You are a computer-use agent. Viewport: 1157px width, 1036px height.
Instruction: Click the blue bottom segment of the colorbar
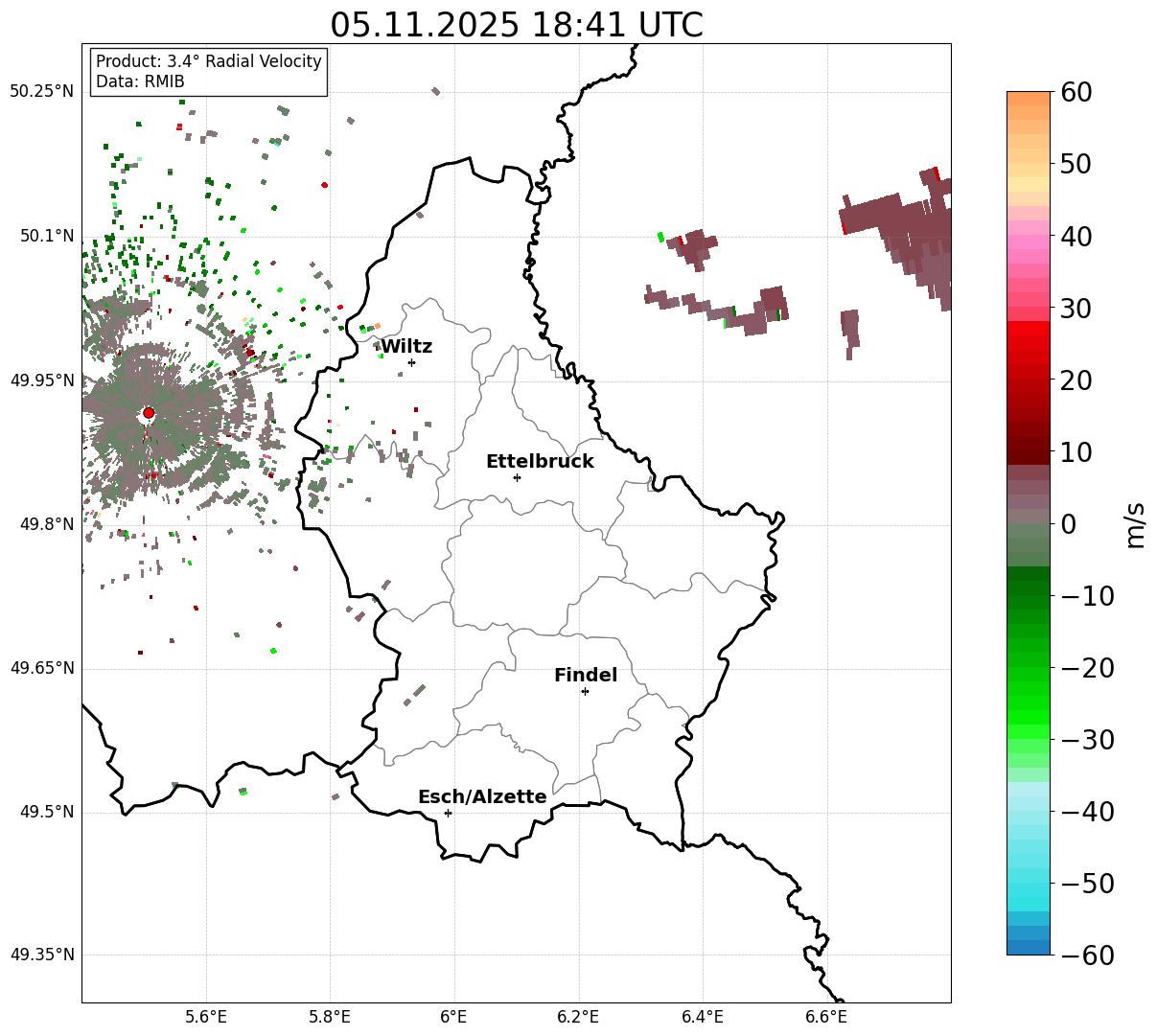(x=1029, y=947)
